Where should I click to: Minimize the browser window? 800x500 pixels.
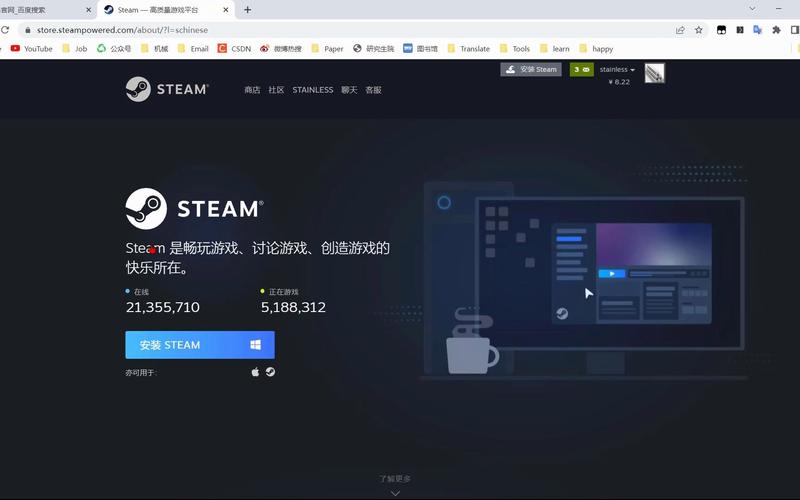click(x=779, y=9)
